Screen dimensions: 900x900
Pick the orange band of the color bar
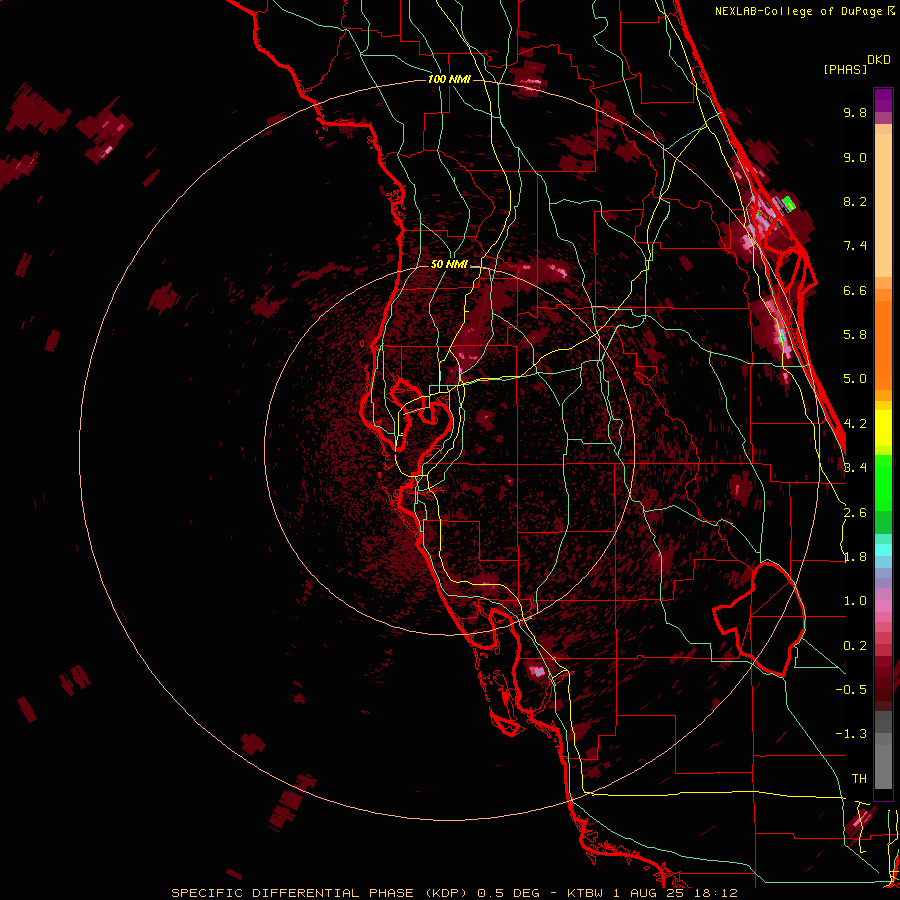point(883,344)
